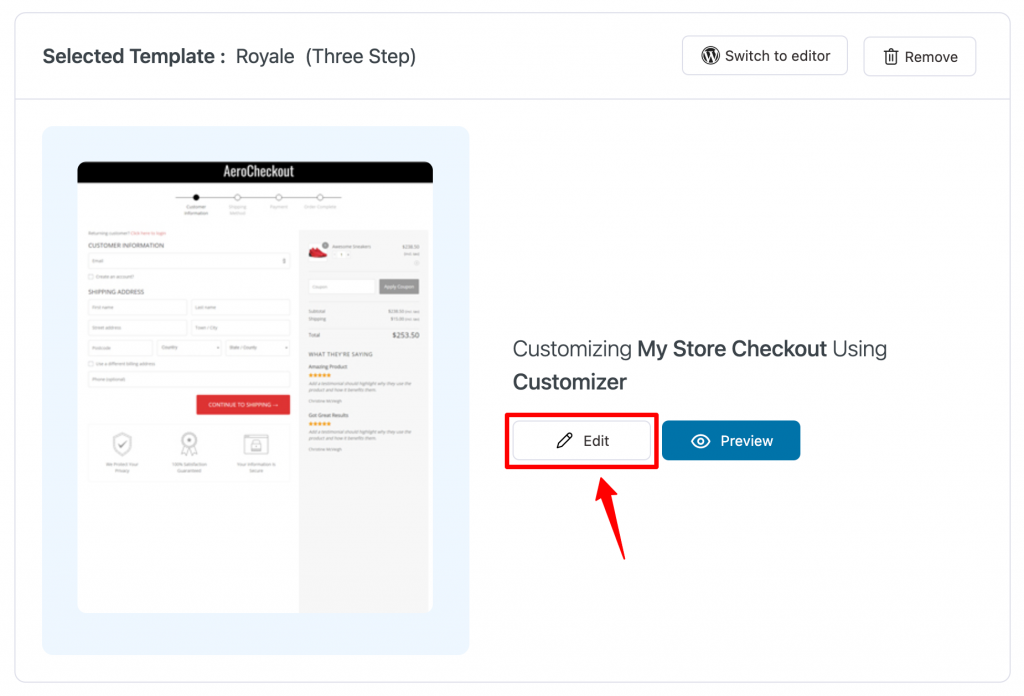
Task: Click the pencil icon in Edit
Action: pyautogui.click(x=564, y=441)
